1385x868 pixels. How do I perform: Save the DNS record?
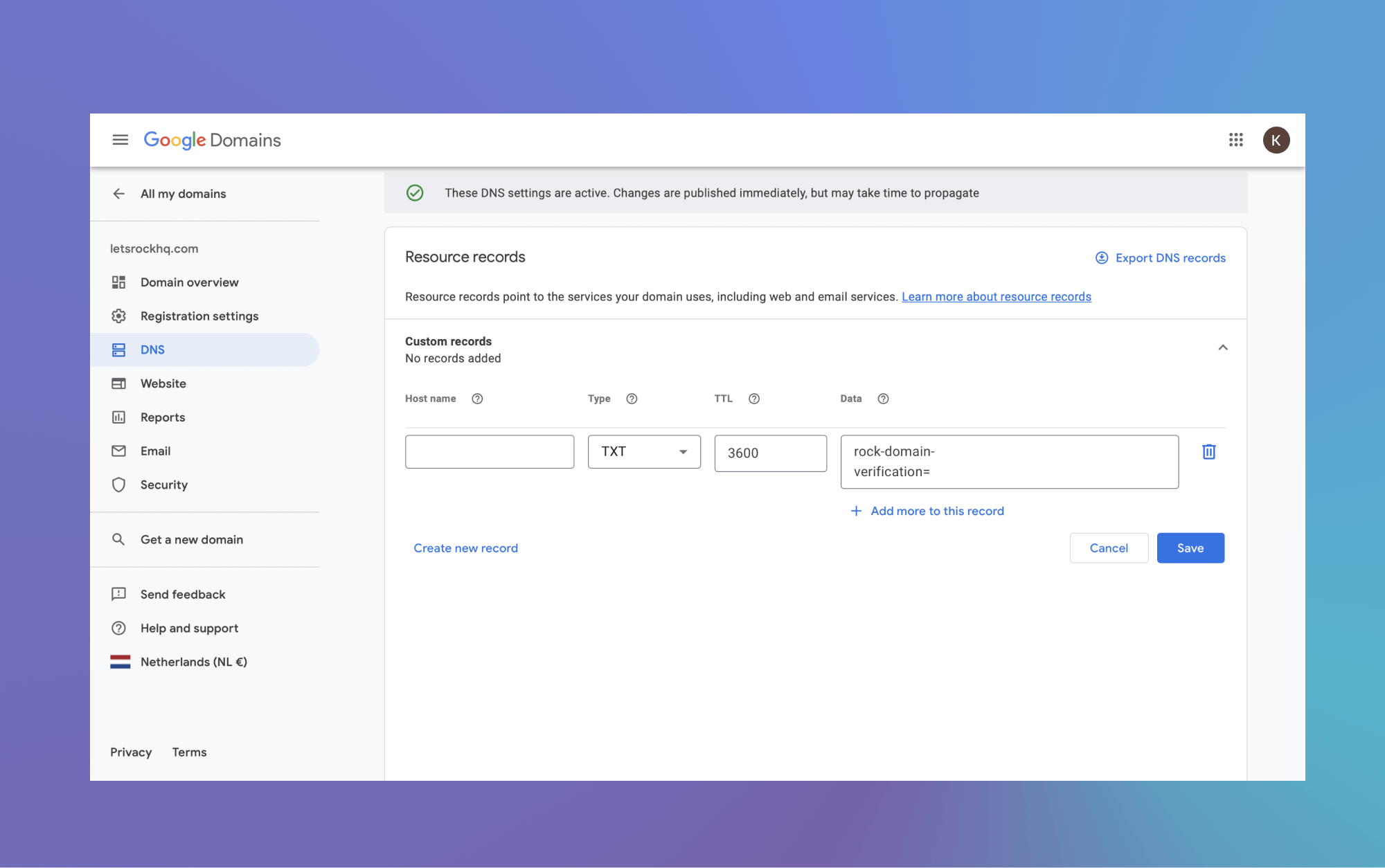(1190, 548)
